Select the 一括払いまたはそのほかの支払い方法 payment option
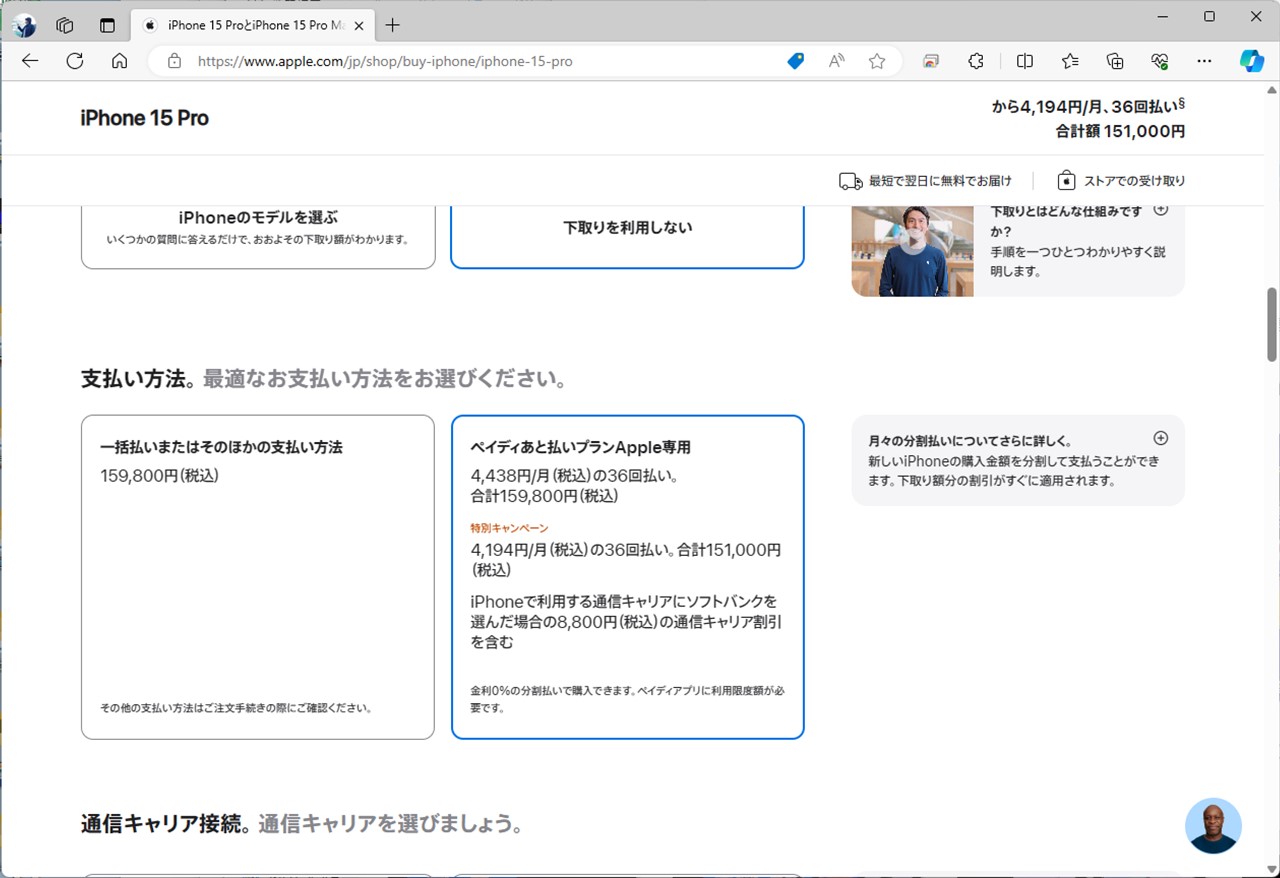The width and height of the screenshot is (1280, 878). pyautogui.click(x=258, y=575)
